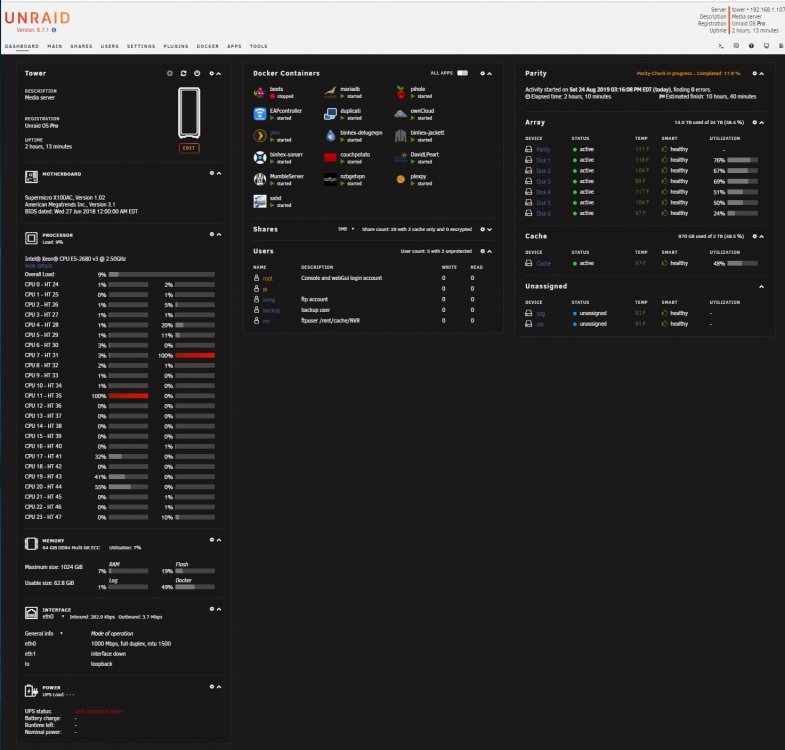Open the Plugins tab
Viewport: 785px width, 750px height.
[x=176, y=46]
